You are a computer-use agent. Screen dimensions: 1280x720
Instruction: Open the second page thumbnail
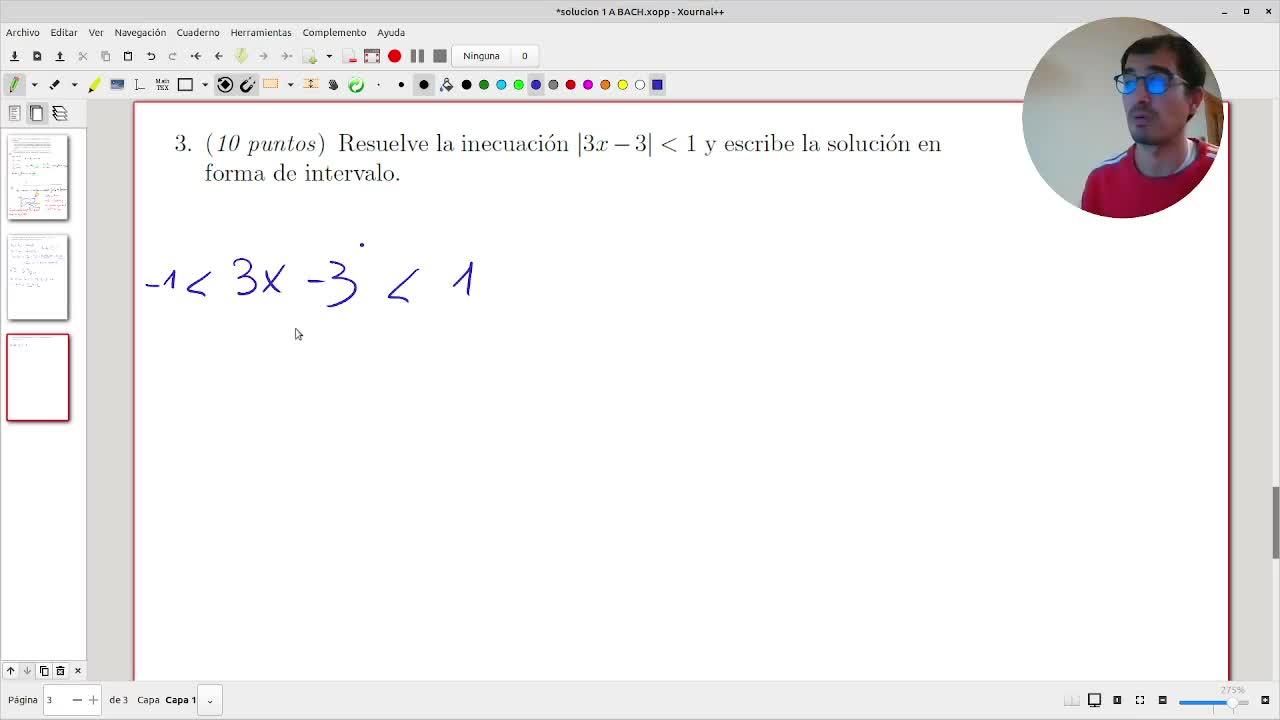38,277
